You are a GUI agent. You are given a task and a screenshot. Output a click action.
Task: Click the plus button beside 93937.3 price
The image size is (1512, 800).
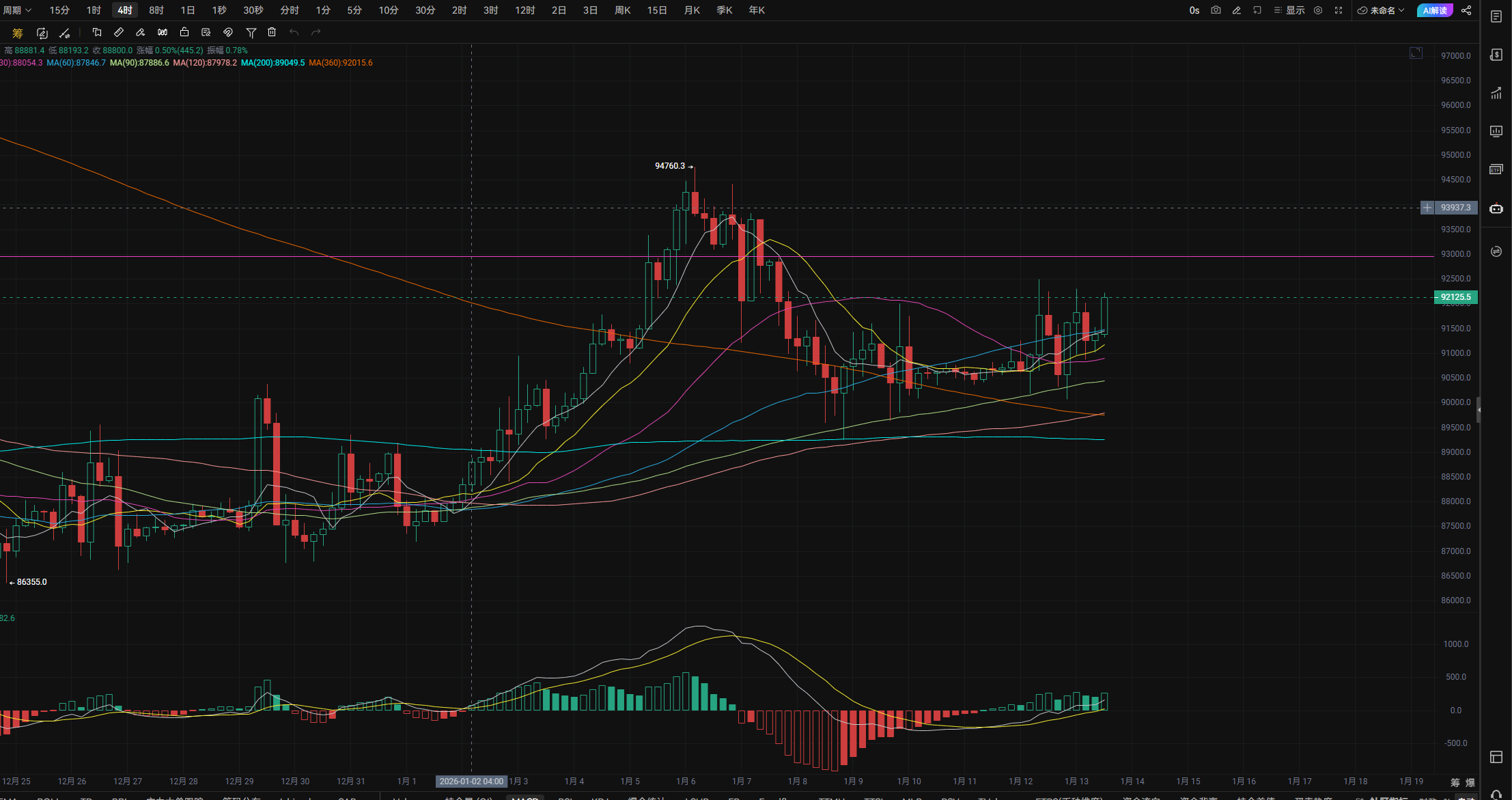click(1427, 208)
